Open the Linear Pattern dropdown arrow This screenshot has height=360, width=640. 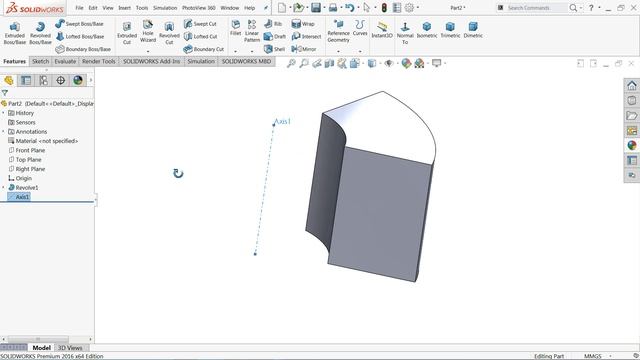click(x=252, y=51)
